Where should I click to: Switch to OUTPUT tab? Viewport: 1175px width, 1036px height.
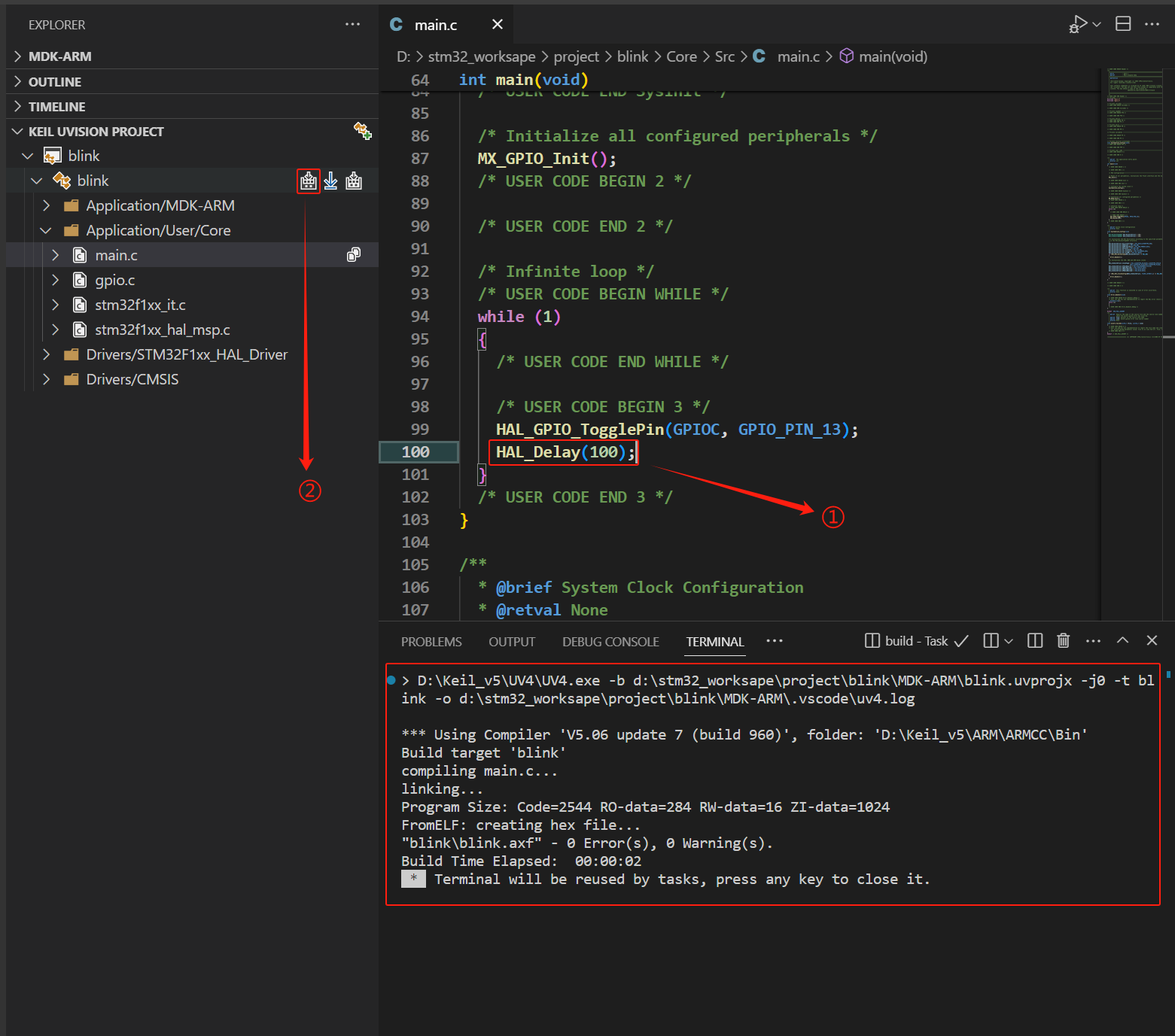pos(512,642)
